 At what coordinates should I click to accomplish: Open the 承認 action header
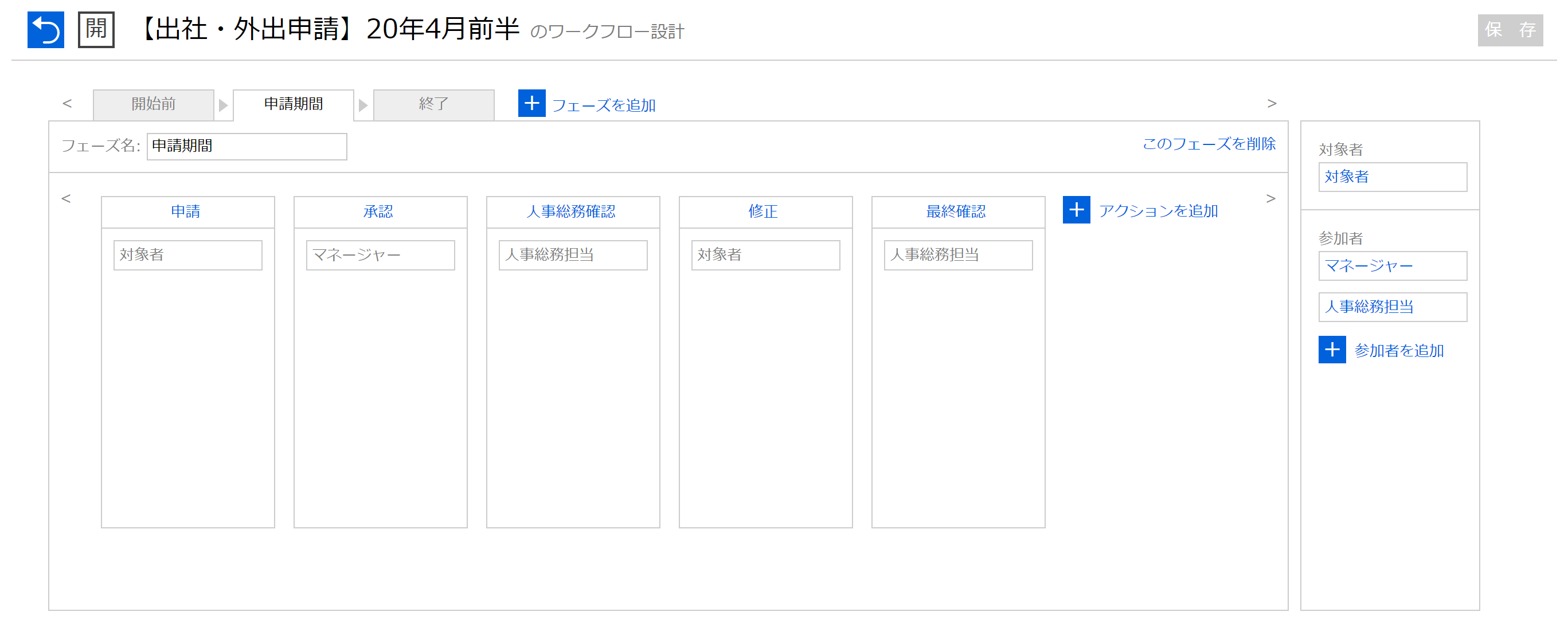point(380,211)
